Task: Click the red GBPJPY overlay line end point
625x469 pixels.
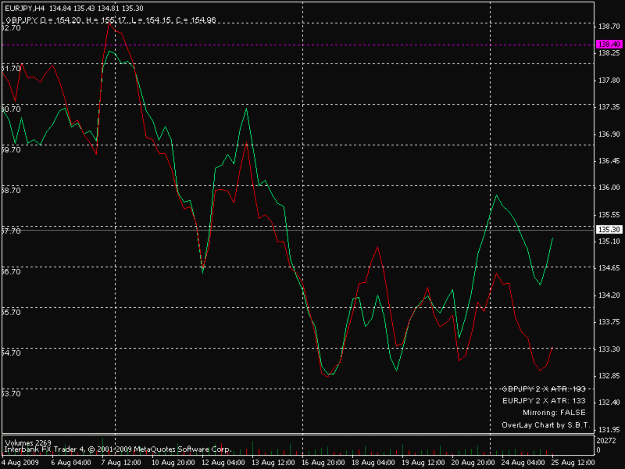Action: [x=552, y=347]
